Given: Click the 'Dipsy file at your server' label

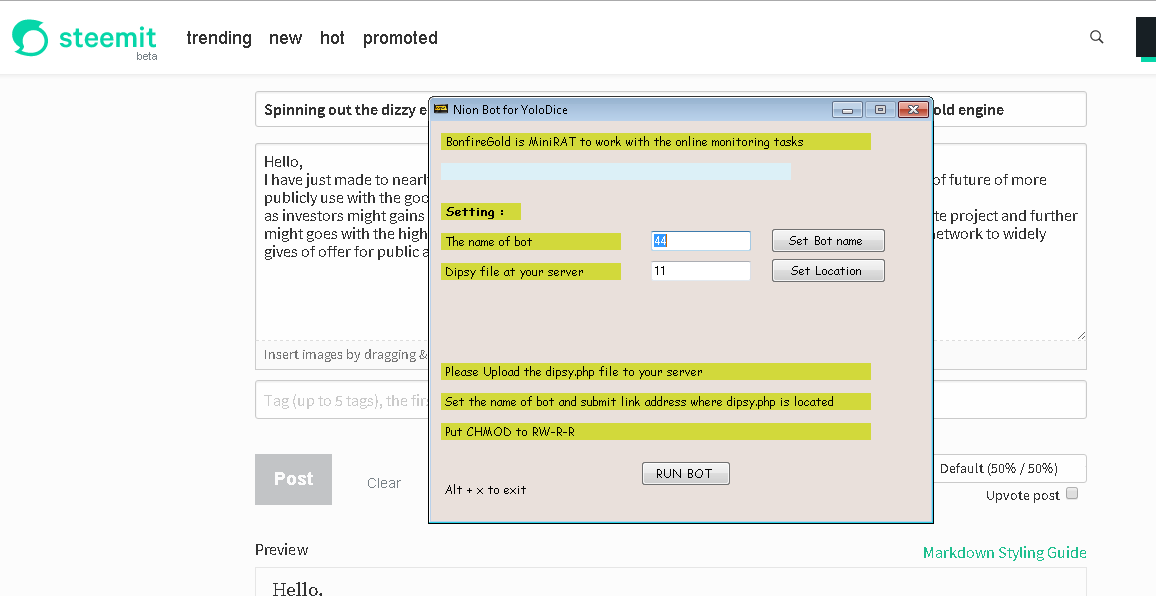Looking at the screenshot, I should 531,271.
